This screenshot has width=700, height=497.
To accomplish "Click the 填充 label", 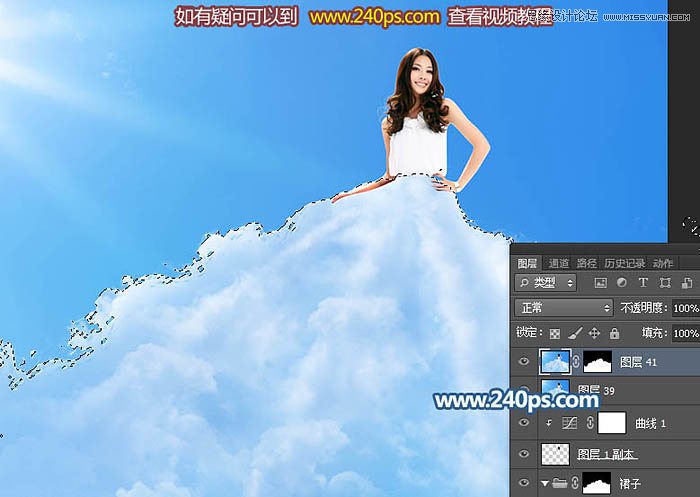I will [x=654, y=333].
